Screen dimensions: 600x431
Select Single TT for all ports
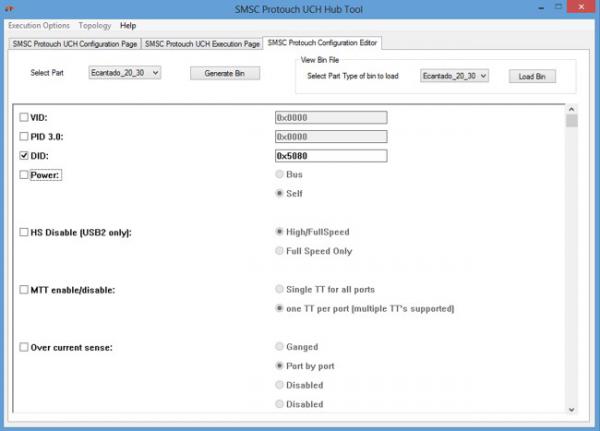coord(279,289)
